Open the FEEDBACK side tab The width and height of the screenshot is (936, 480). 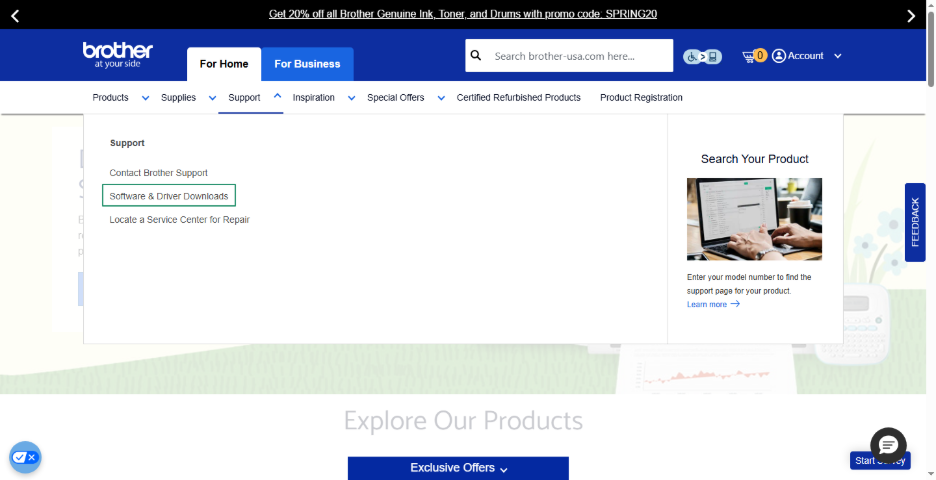click(915, 222)
